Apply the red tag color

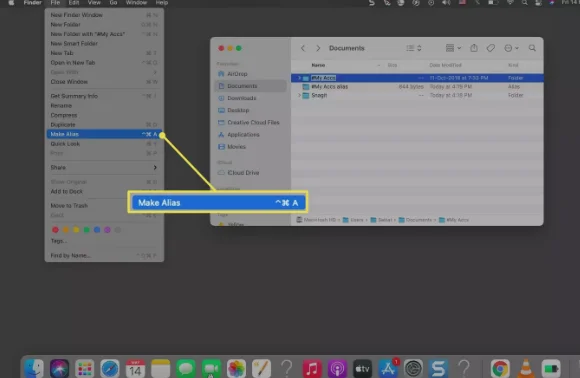pyautogui.click(x=55, y=230)
